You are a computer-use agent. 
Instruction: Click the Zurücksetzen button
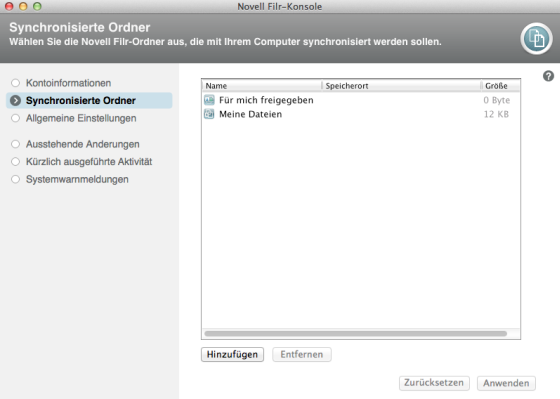click(434, 383)
